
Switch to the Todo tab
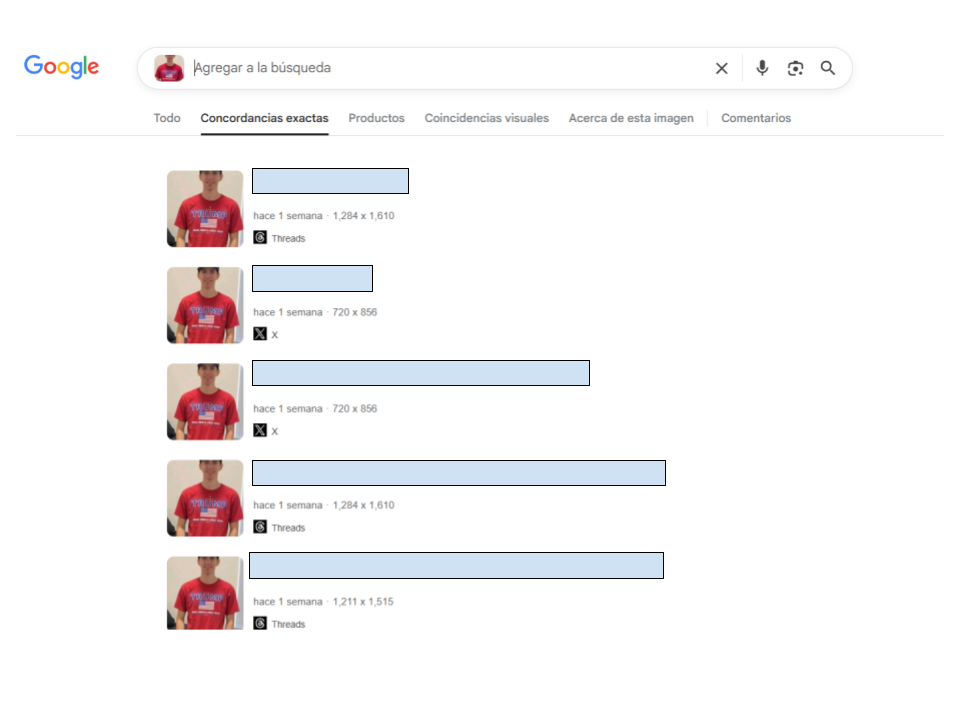(167, 118)
